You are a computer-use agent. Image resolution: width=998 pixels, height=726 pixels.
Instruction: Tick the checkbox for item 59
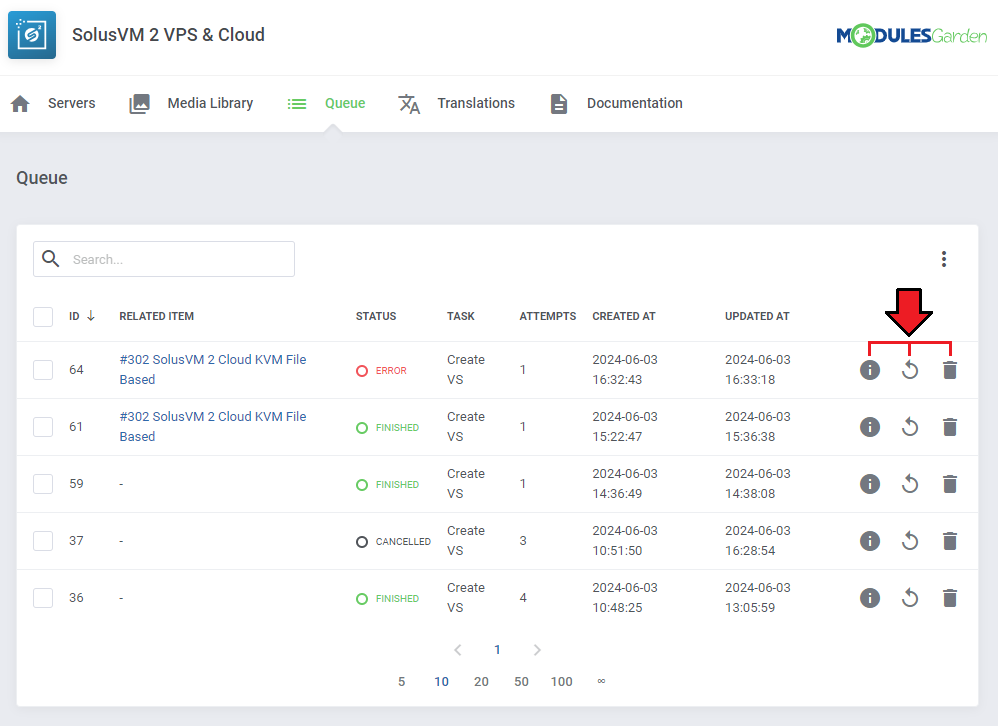43,484
